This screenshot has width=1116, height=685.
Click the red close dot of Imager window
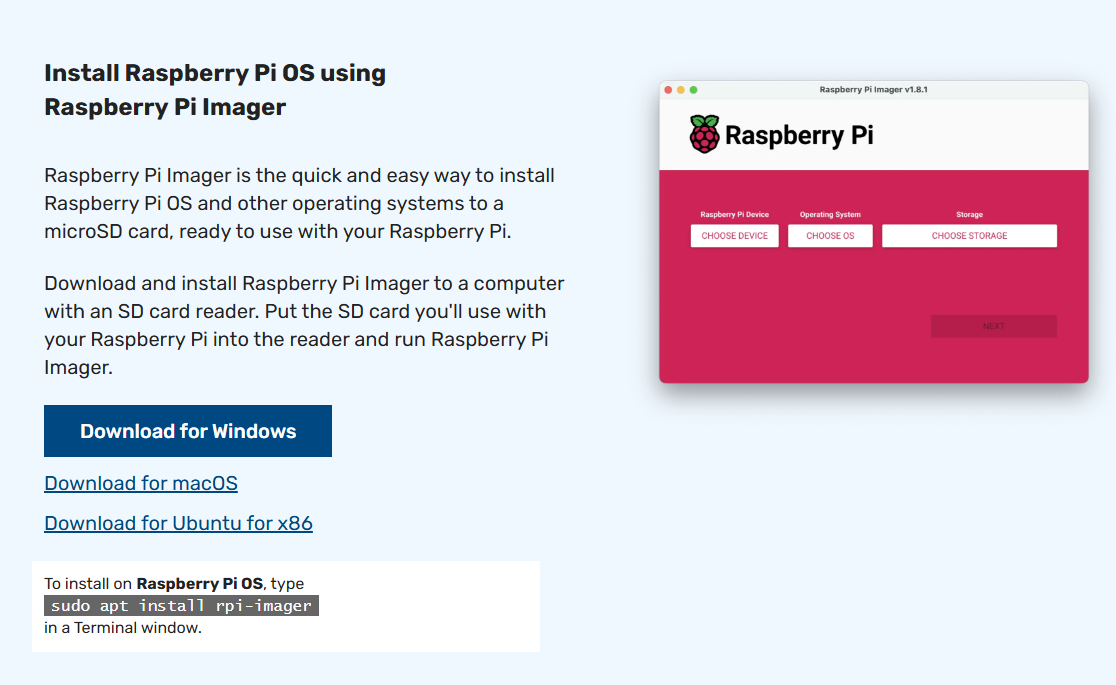(x=668, y=90)
